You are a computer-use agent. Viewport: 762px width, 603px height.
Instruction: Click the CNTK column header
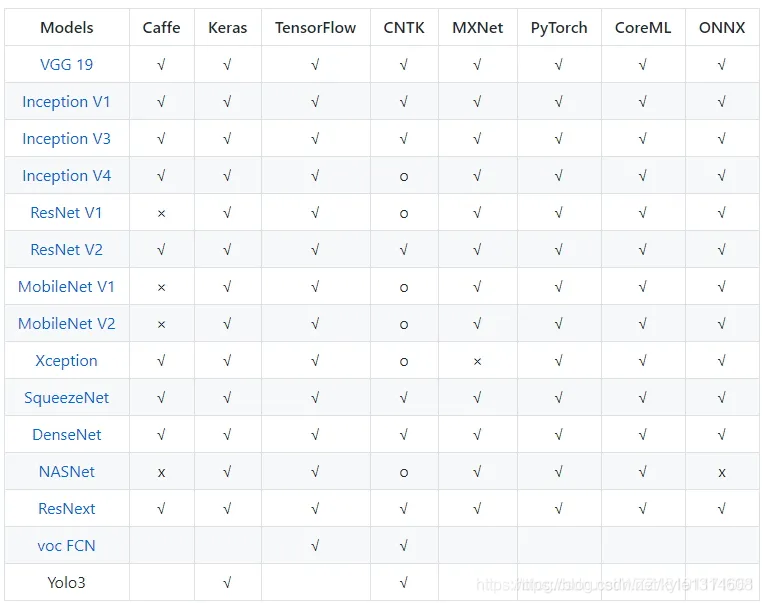point(404,28)
